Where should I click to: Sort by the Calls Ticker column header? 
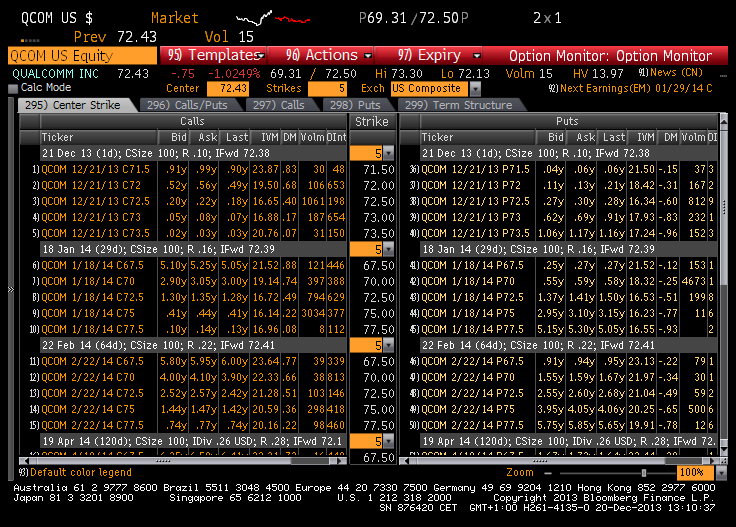[x=98, y=137]
